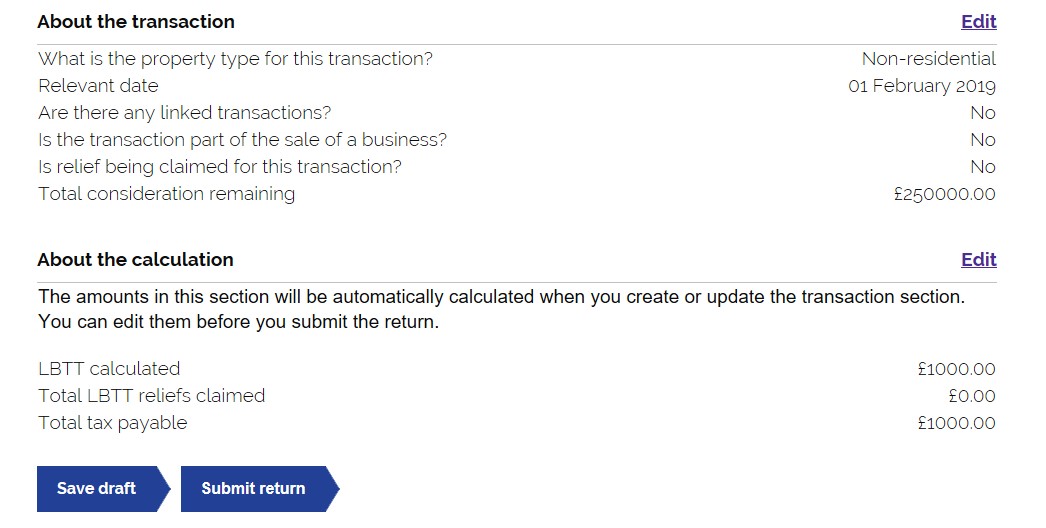Click the linked transactions question text
The height and width of the screenshot is (528, 1046).
point(185,113)
